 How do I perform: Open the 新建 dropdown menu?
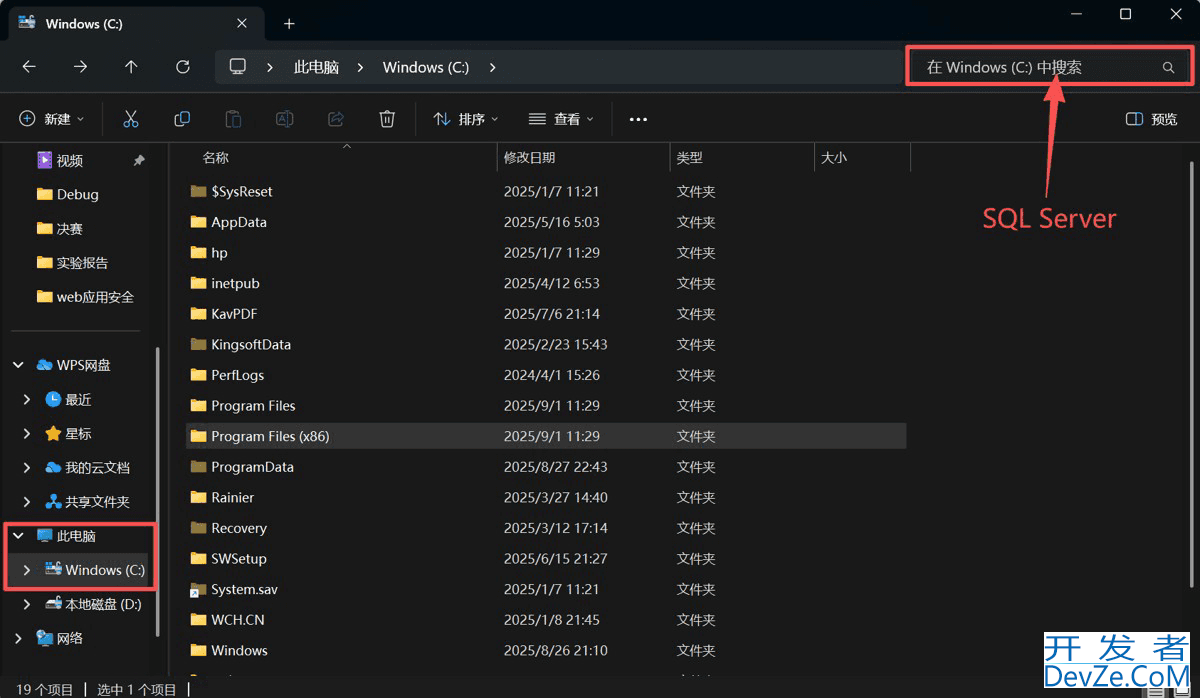52,118
